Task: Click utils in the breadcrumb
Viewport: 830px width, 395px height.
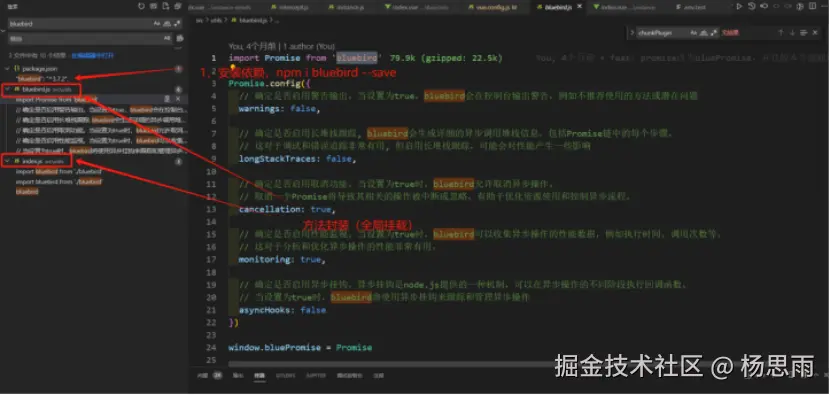Action: [216, 20]
